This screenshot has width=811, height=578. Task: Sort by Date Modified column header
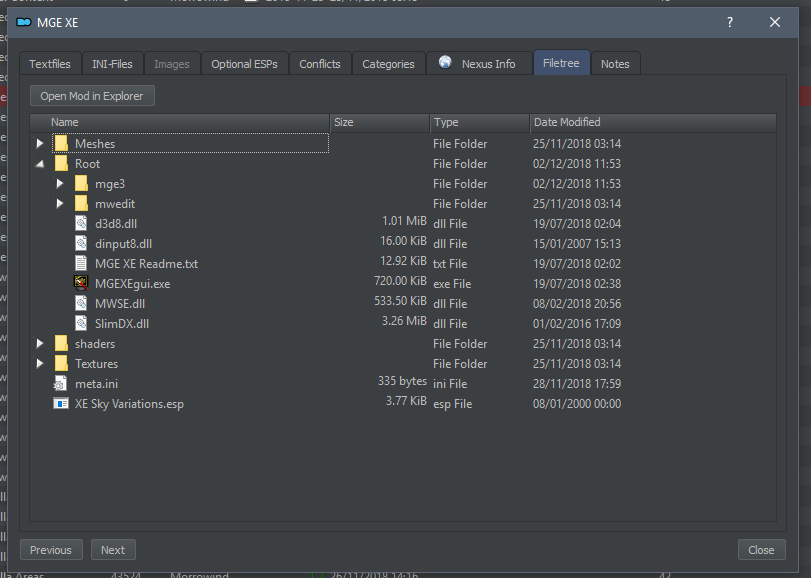point(653,122)
